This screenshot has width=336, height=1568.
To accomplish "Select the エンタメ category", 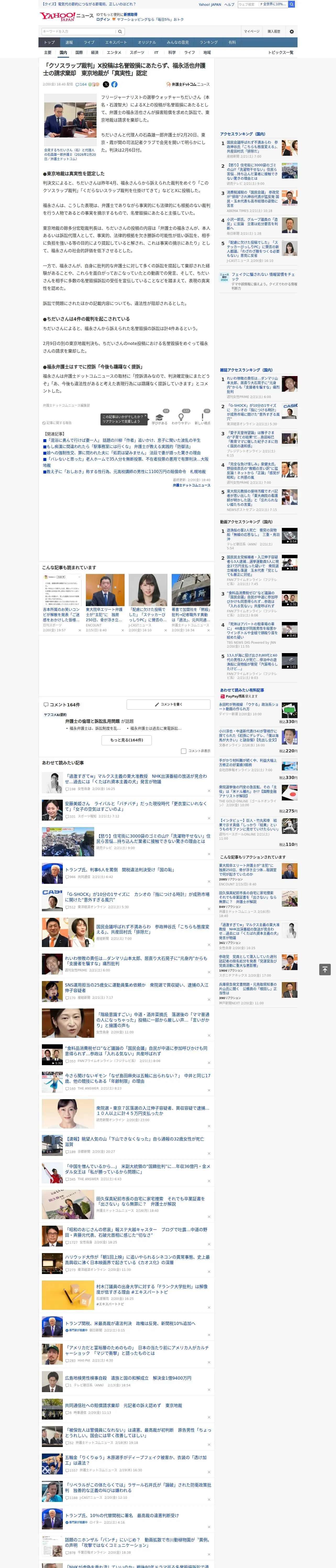I will (114, 52).
